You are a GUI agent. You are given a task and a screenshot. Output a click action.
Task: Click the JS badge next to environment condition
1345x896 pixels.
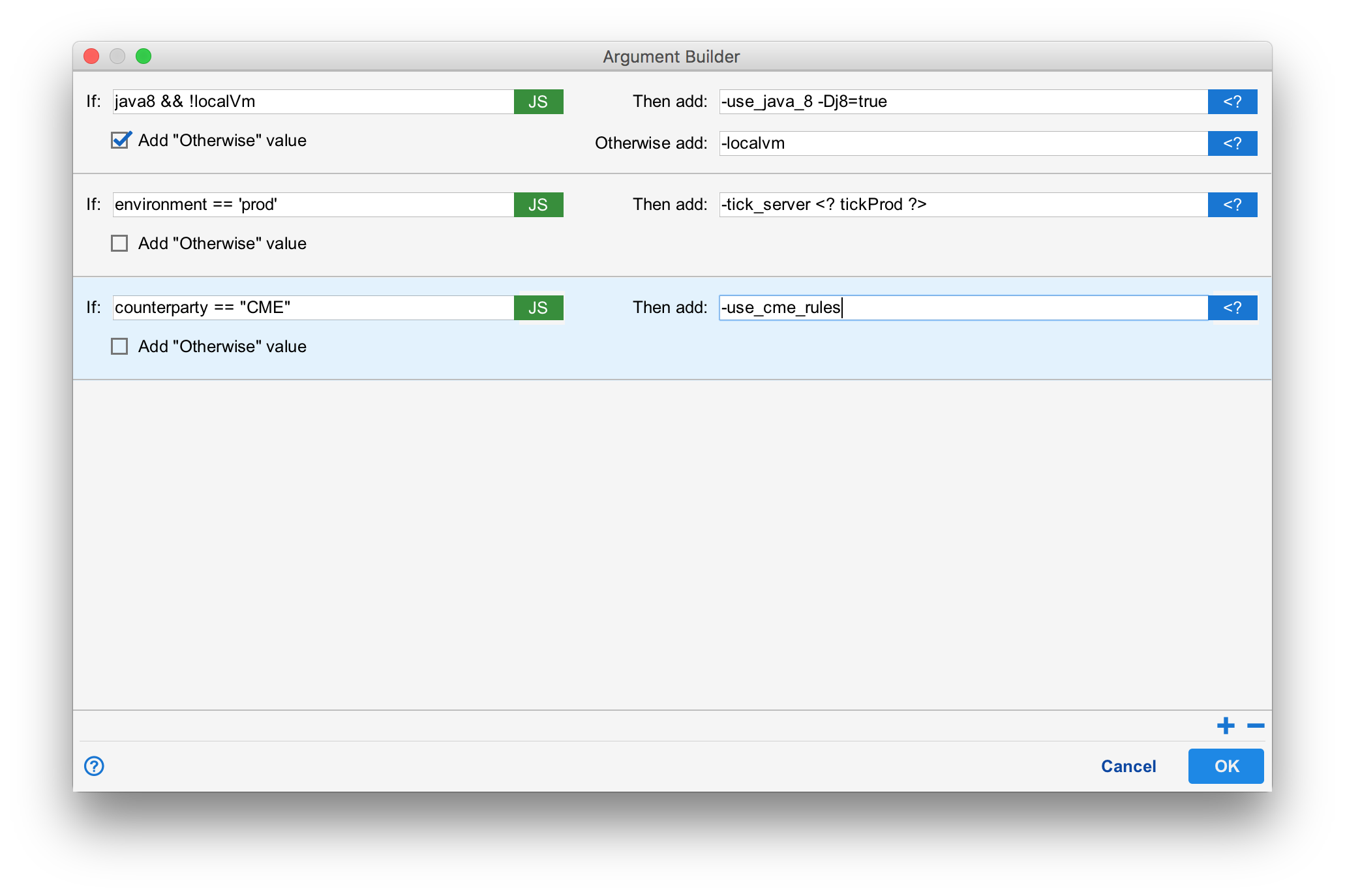[538, 204]
